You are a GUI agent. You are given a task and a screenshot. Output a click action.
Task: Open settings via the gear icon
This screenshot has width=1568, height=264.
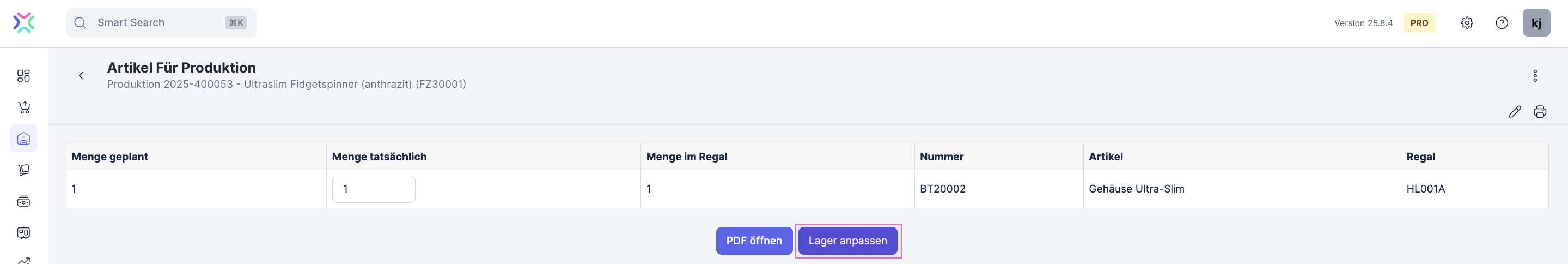coord(1467,22)
